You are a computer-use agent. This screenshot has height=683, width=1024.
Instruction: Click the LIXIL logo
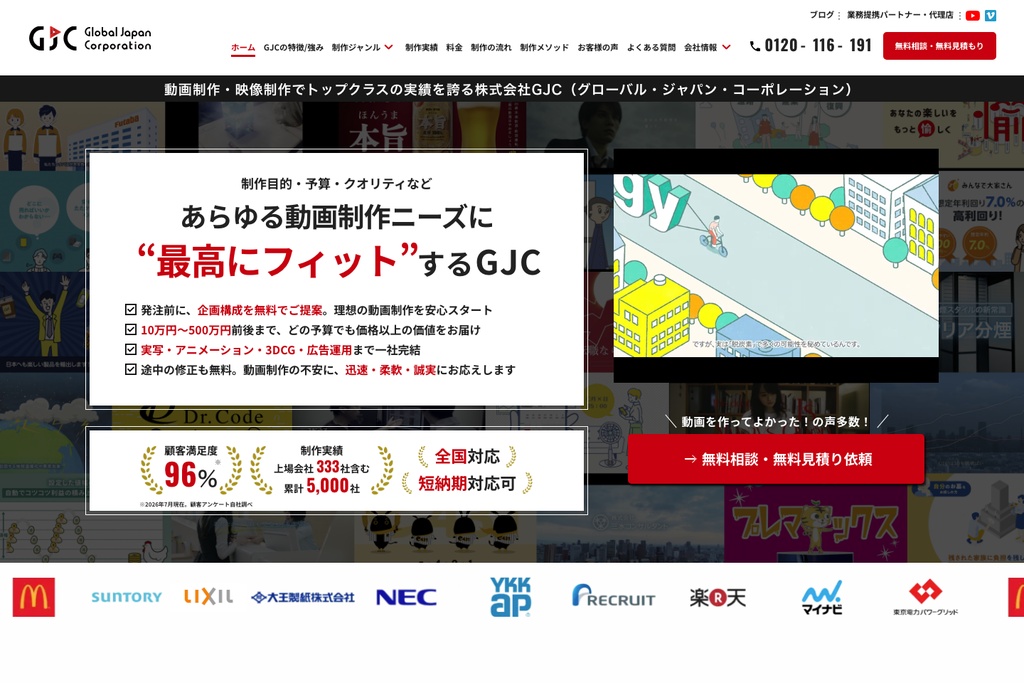(208, 596)
